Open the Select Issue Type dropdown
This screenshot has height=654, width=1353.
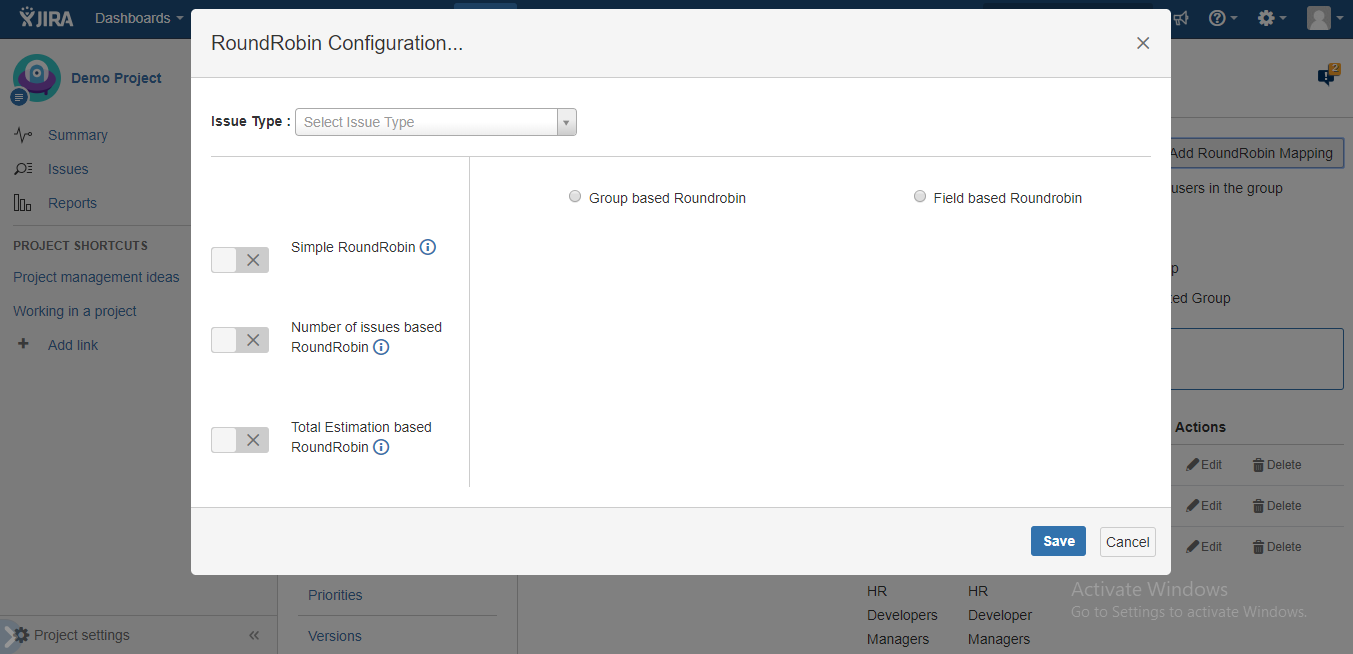coord(436,122)
